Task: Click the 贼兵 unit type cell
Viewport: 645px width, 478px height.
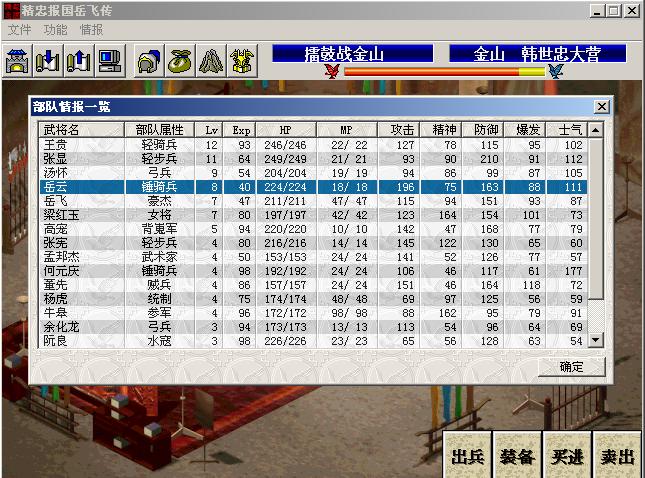Action: point(159,285)
